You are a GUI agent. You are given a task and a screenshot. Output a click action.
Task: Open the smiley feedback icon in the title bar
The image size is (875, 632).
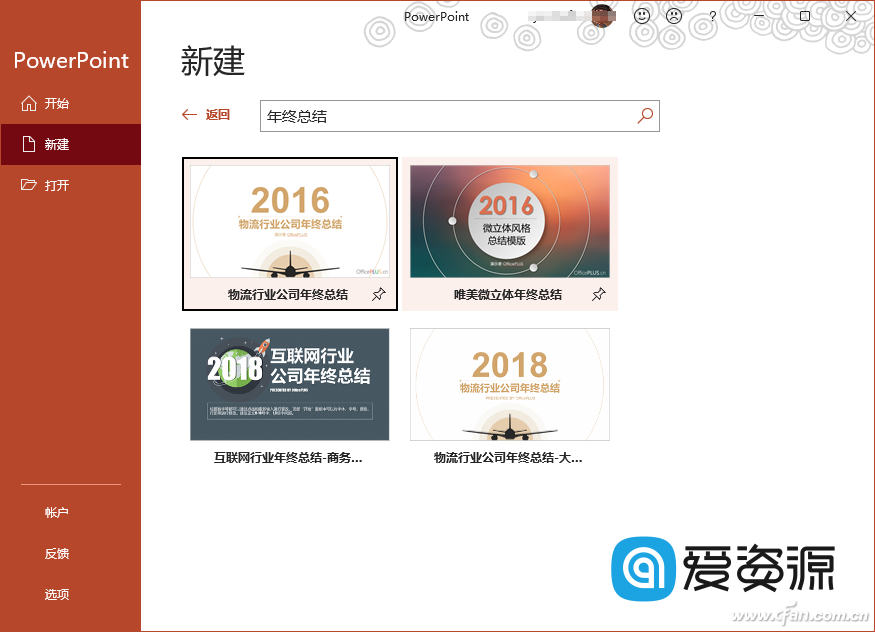[x=642, y=15]
